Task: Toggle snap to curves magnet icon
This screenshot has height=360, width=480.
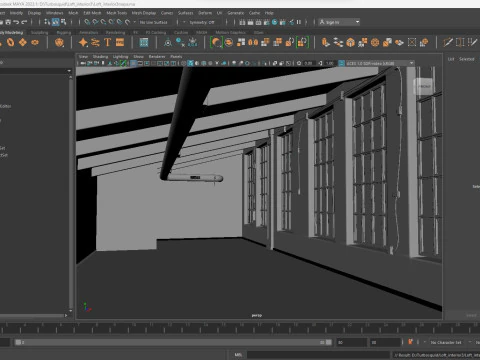Action: (95, 22)
